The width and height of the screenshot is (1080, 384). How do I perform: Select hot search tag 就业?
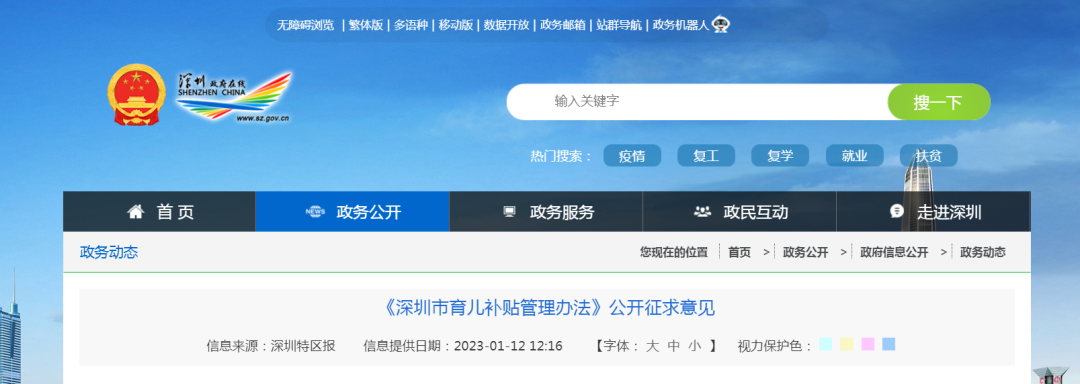click(855, 156)
